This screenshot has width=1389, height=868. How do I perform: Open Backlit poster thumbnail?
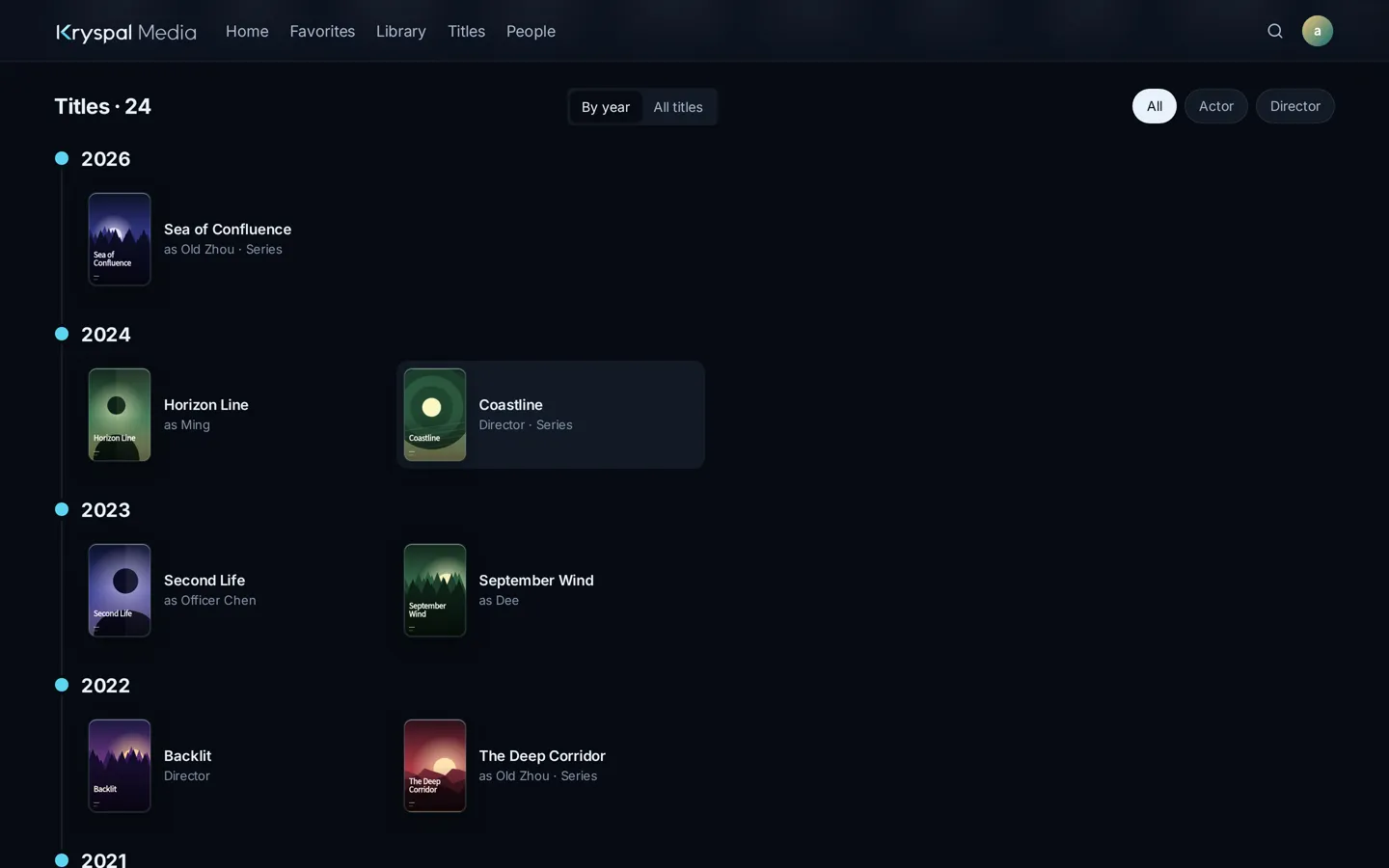click(x=120, y=766)
